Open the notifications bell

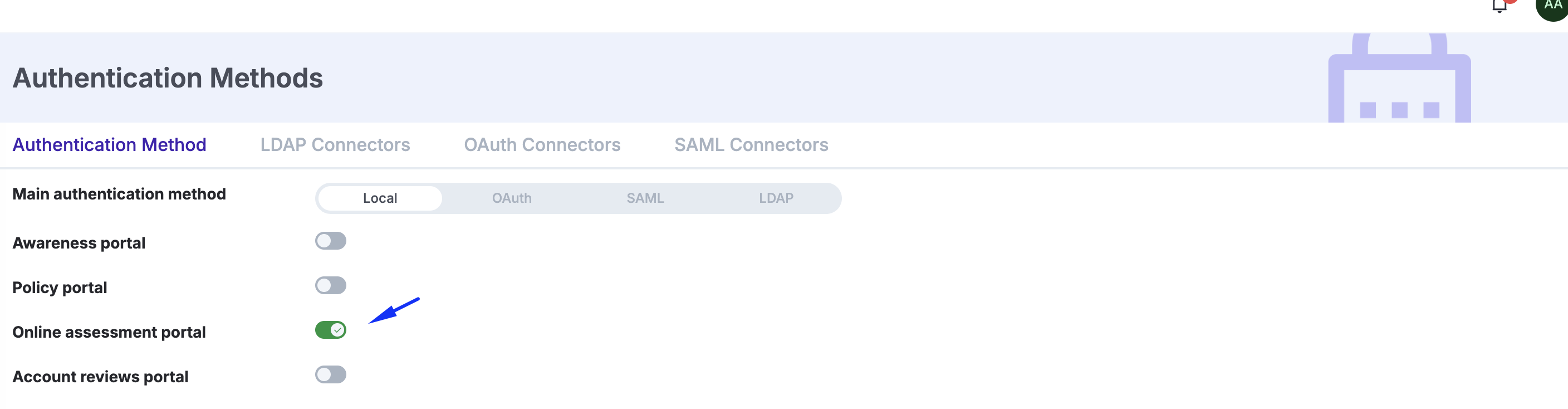[1499, 6]
